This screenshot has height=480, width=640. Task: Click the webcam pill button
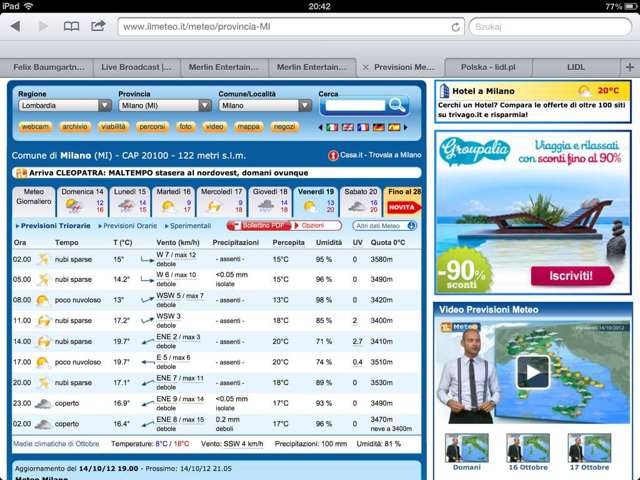click(35, 127)
